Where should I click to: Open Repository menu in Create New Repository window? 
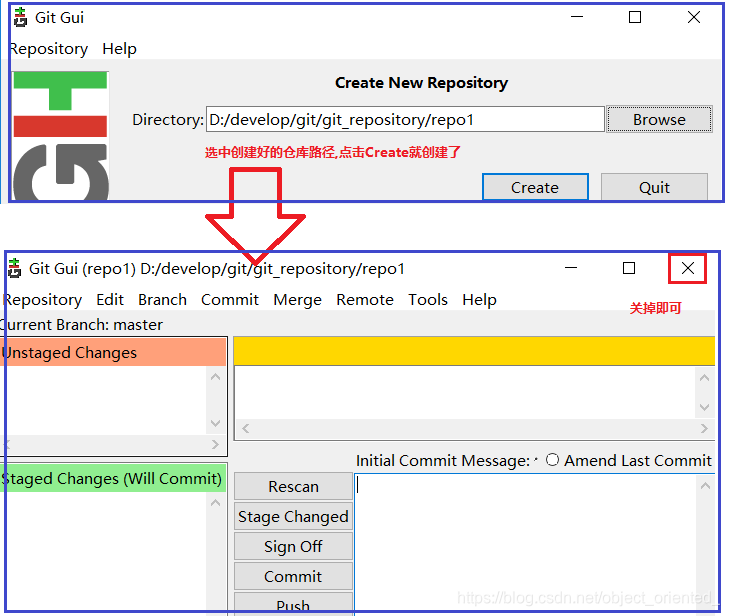click(x=48, y=48)
